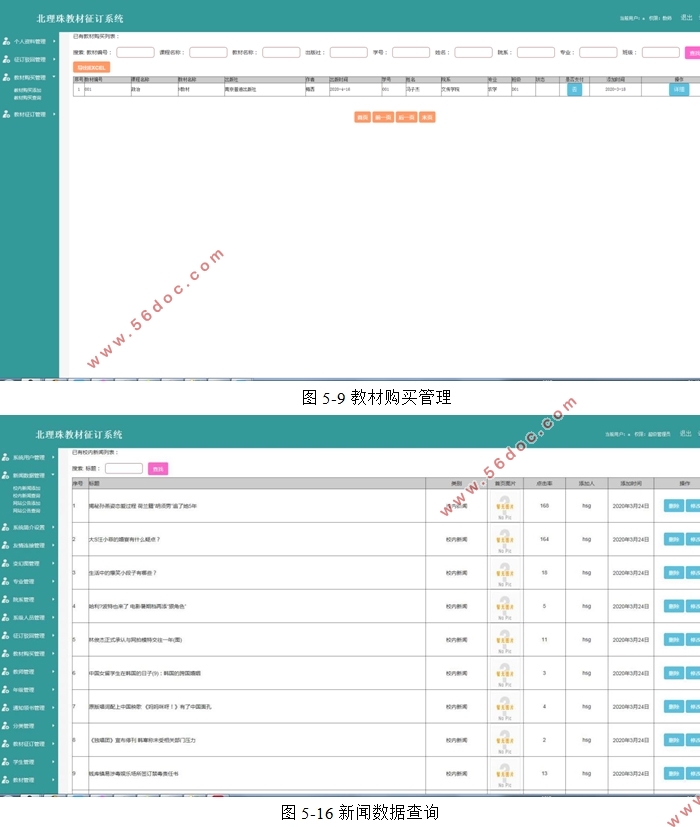Click the No Pic thumbnail in news row 7
The height and width of the screenshot is (827, 700).
point(505,707)
